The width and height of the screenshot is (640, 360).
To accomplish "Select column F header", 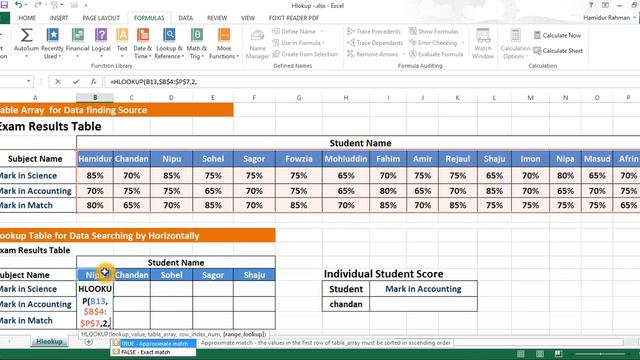I will click(x=254, y=98).
